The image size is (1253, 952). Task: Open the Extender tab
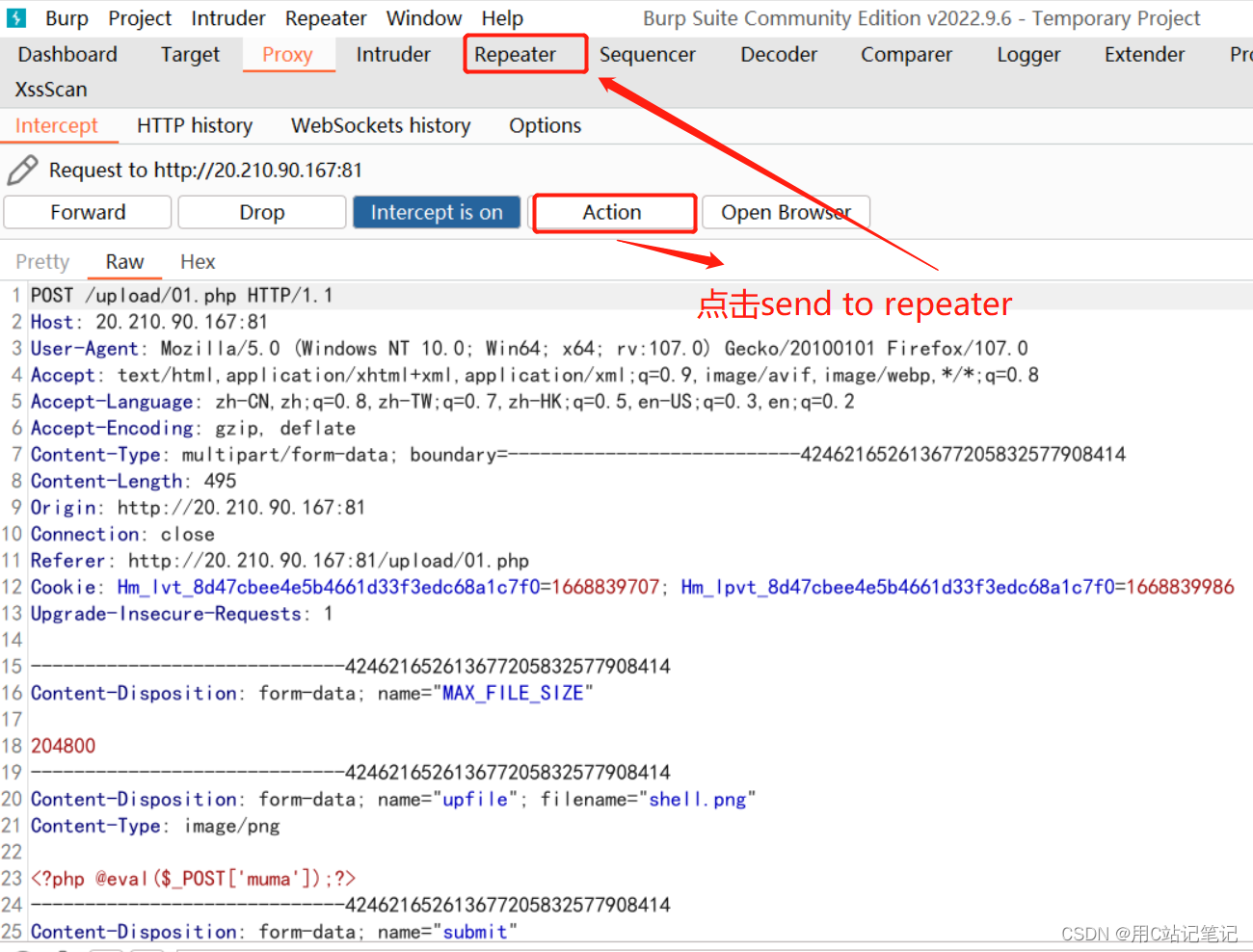1144,55
